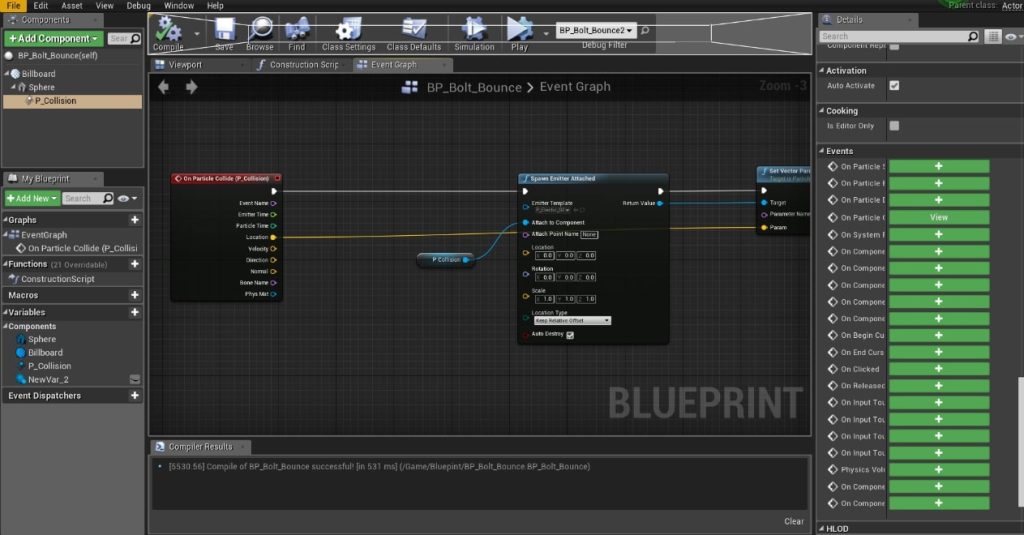Viewport: 1024px width, 535px height.
Task: Toggle the Component Replicates checkbox at top of Details
Action: [894, 46]
